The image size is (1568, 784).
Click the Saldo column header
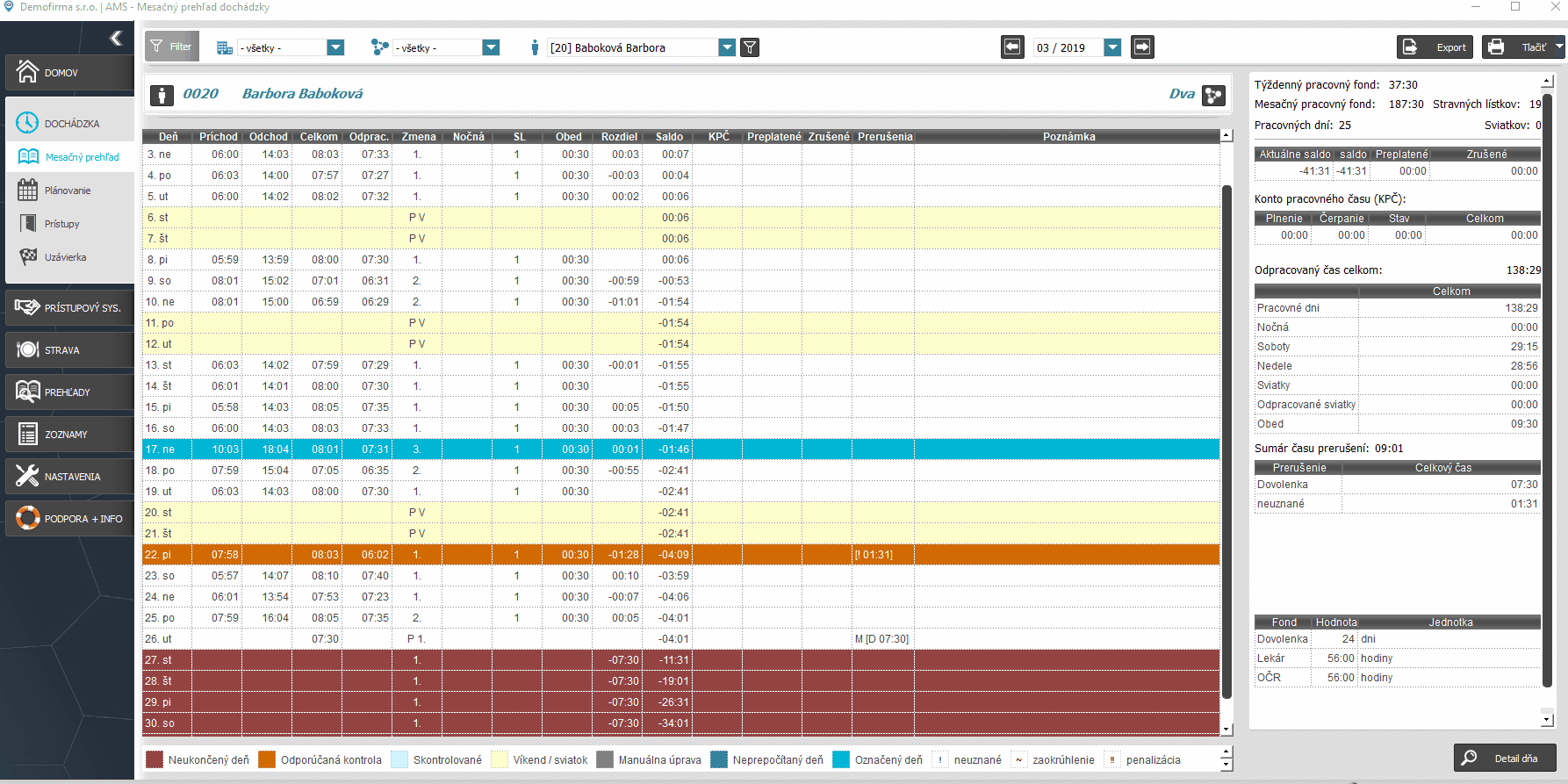point(669,137)
